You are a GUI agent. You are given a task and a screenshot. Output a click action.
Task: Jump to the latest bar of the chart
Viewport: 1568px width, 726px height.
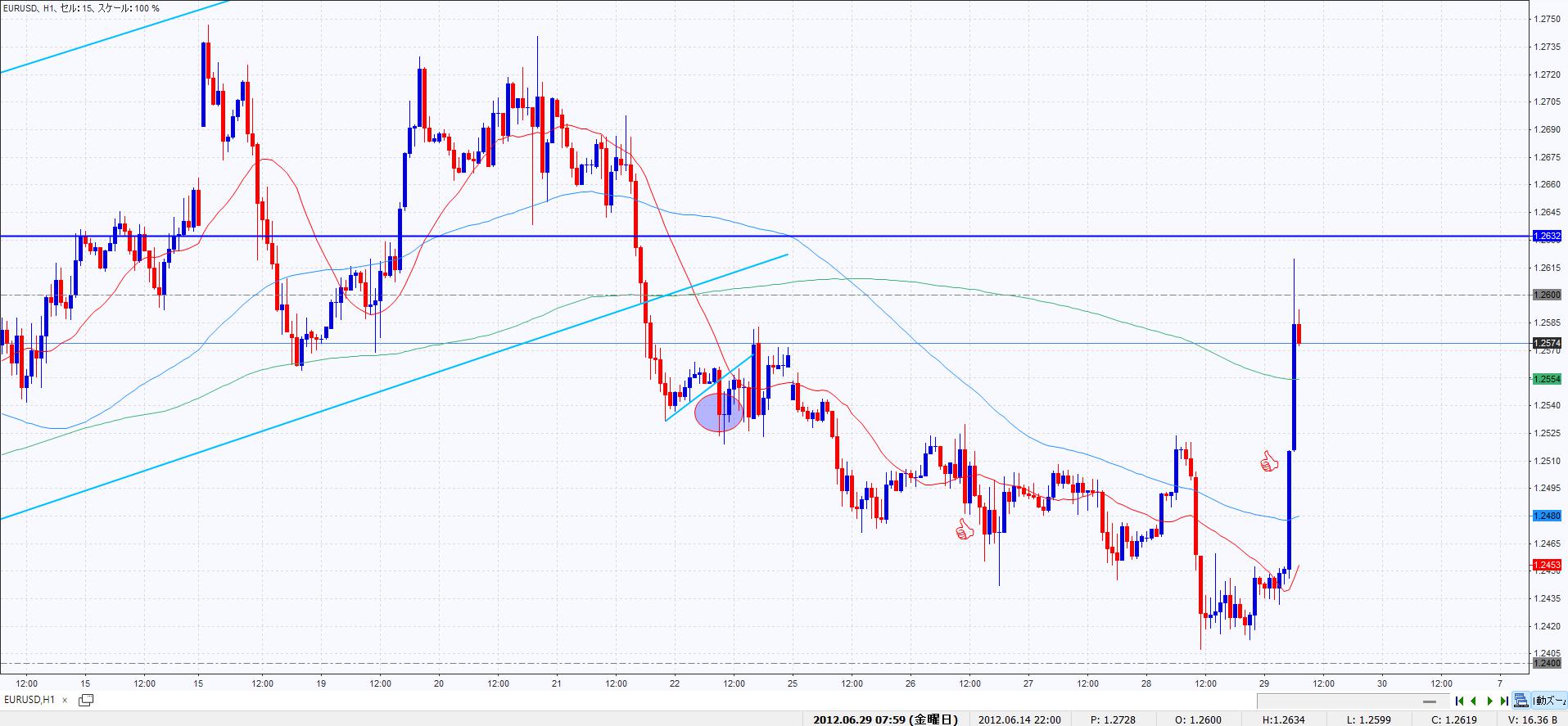[1505, 701]
